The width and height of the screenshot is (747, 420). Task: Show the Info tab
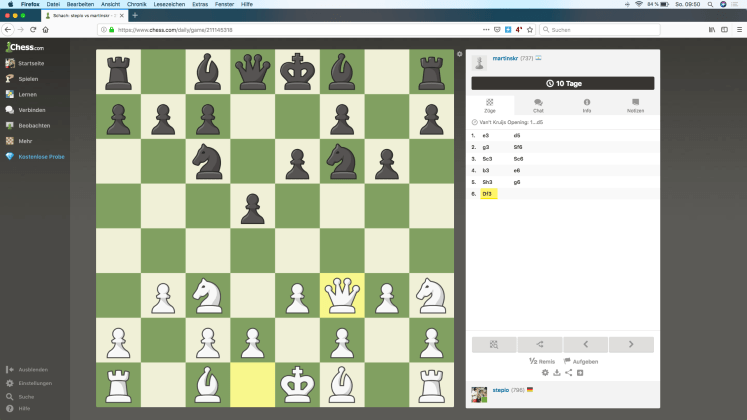tap(586, 105)
